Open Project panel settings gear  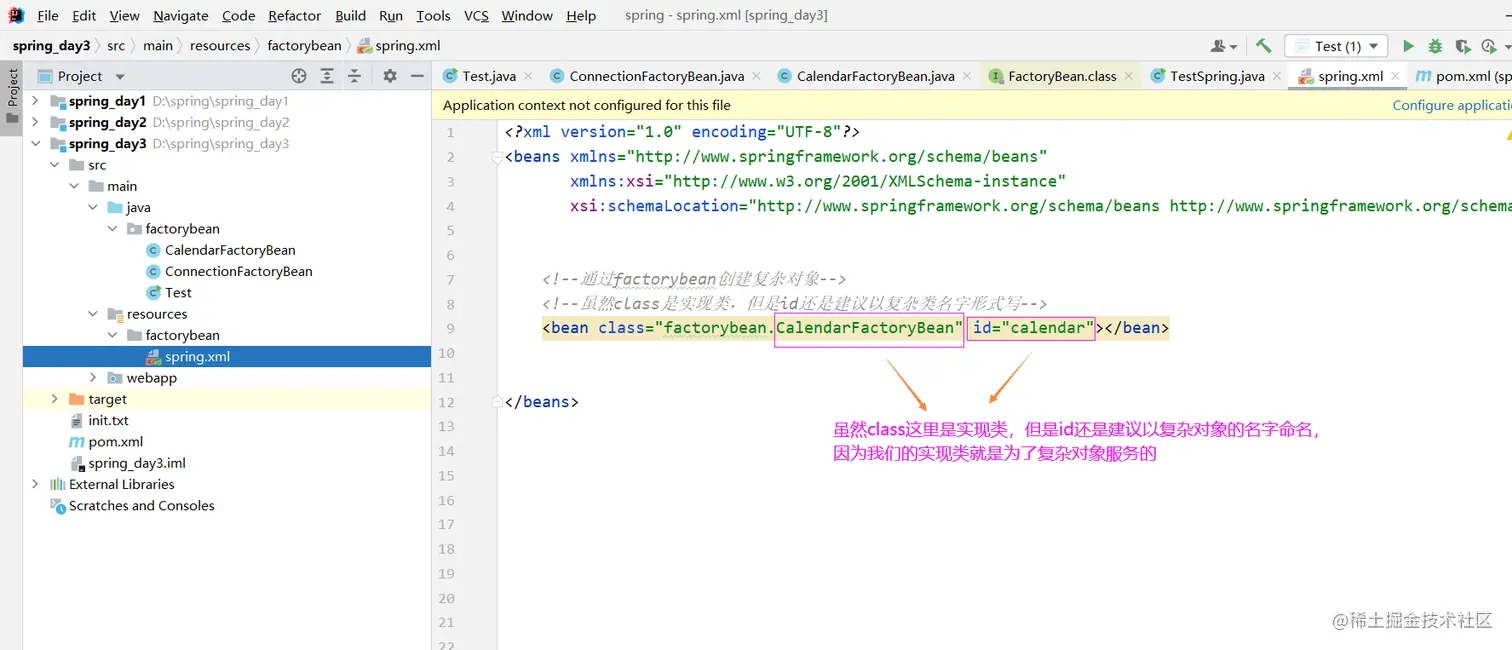390,76
